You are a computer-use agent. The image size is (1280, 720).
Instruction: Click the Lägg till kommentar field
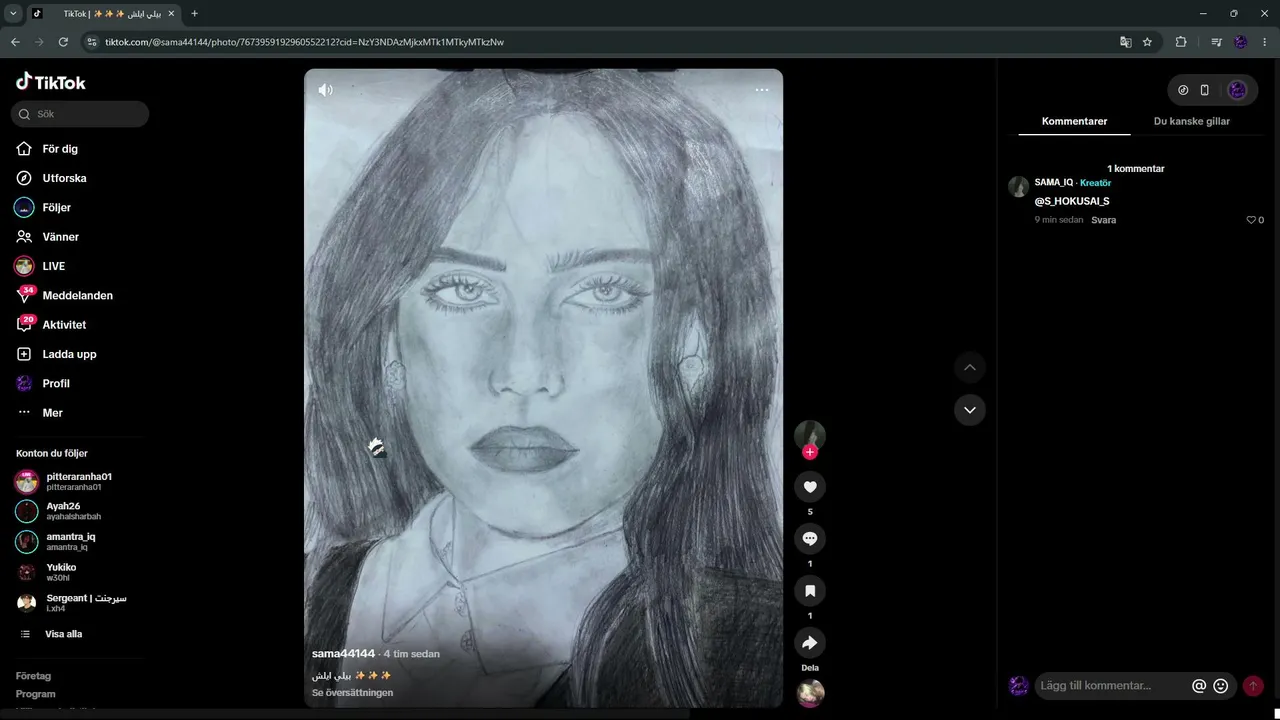[x=1112, y=686]
